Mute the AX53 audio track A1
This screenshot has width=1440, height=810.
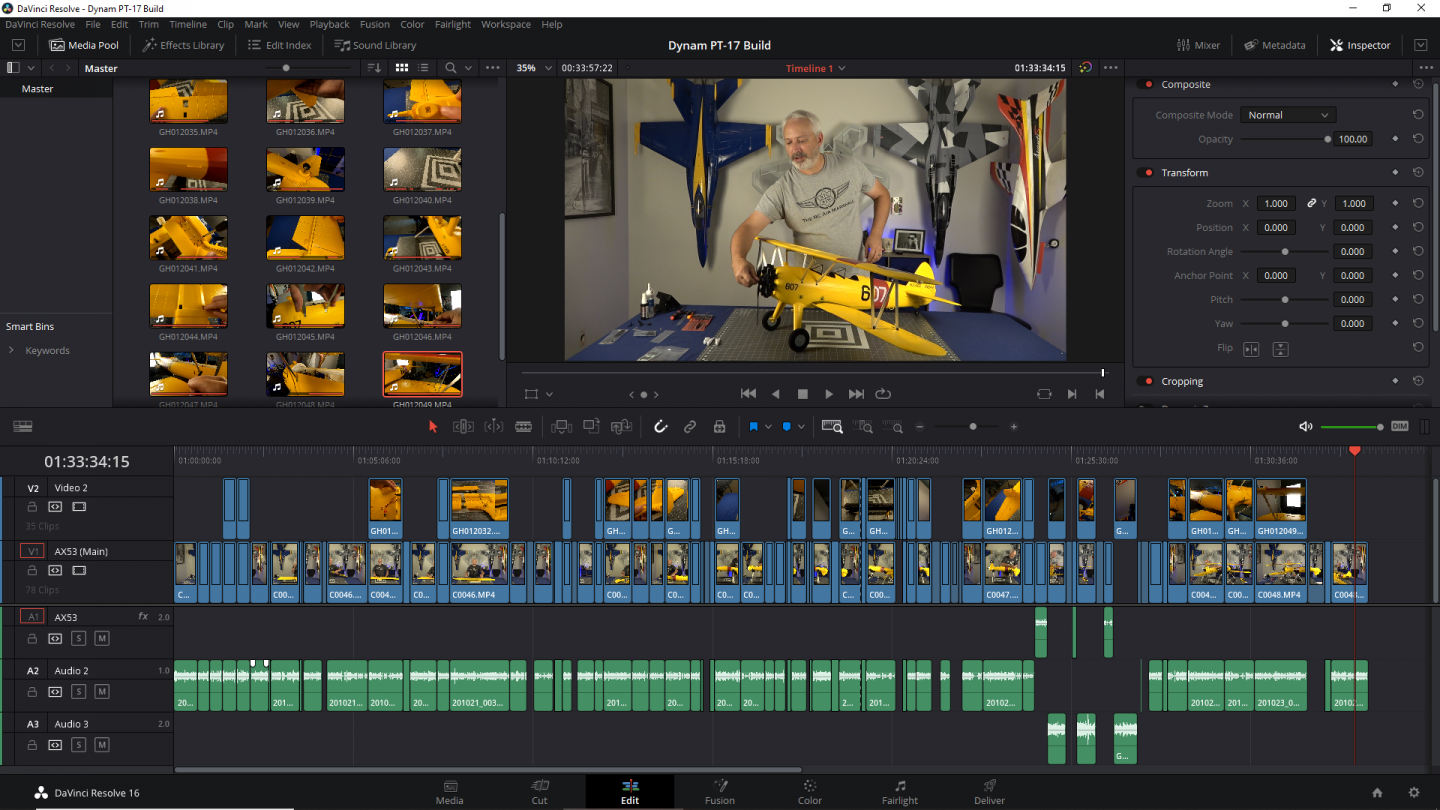(102, 638)
